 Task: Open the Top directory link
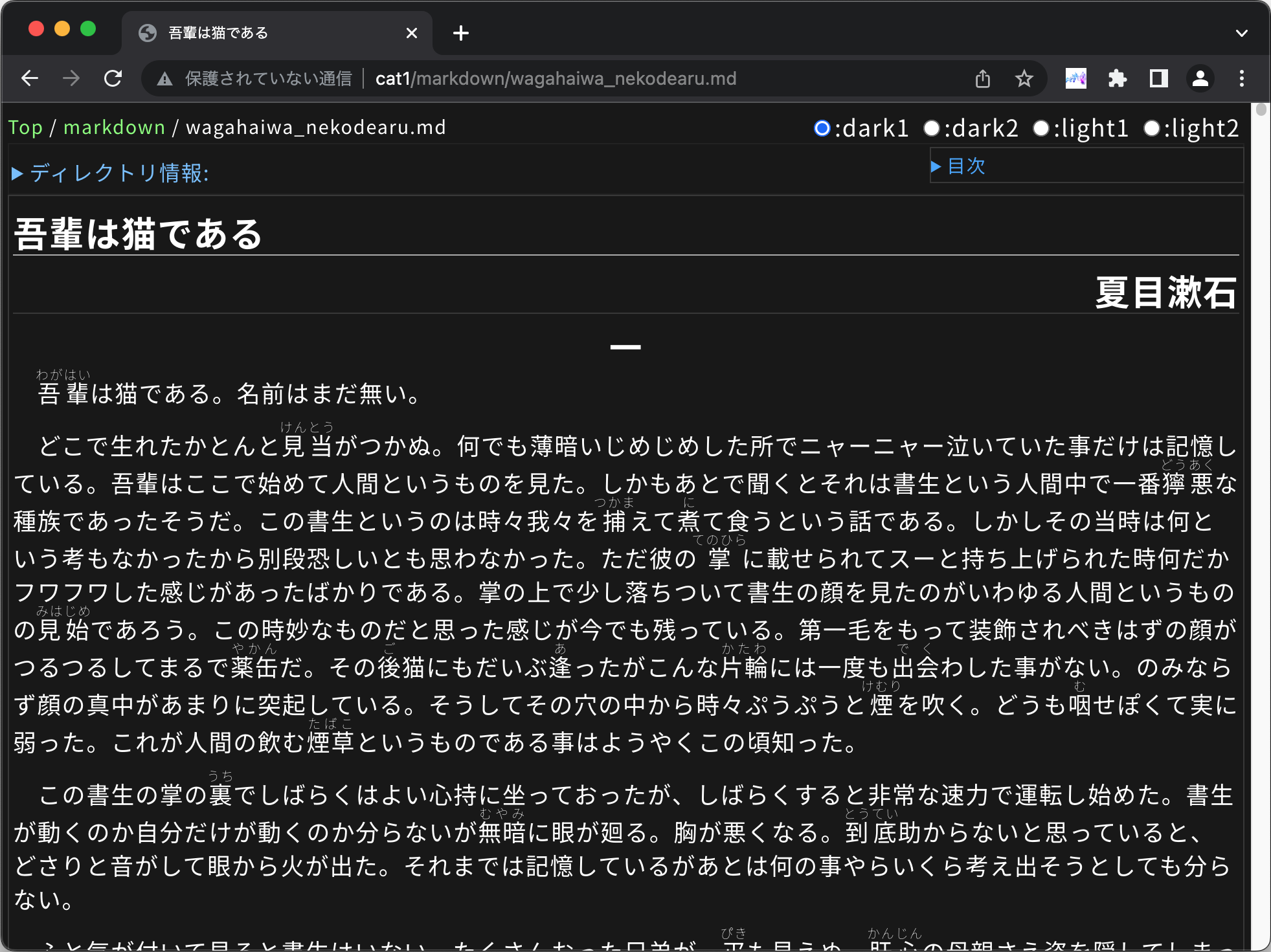(26, 127)
